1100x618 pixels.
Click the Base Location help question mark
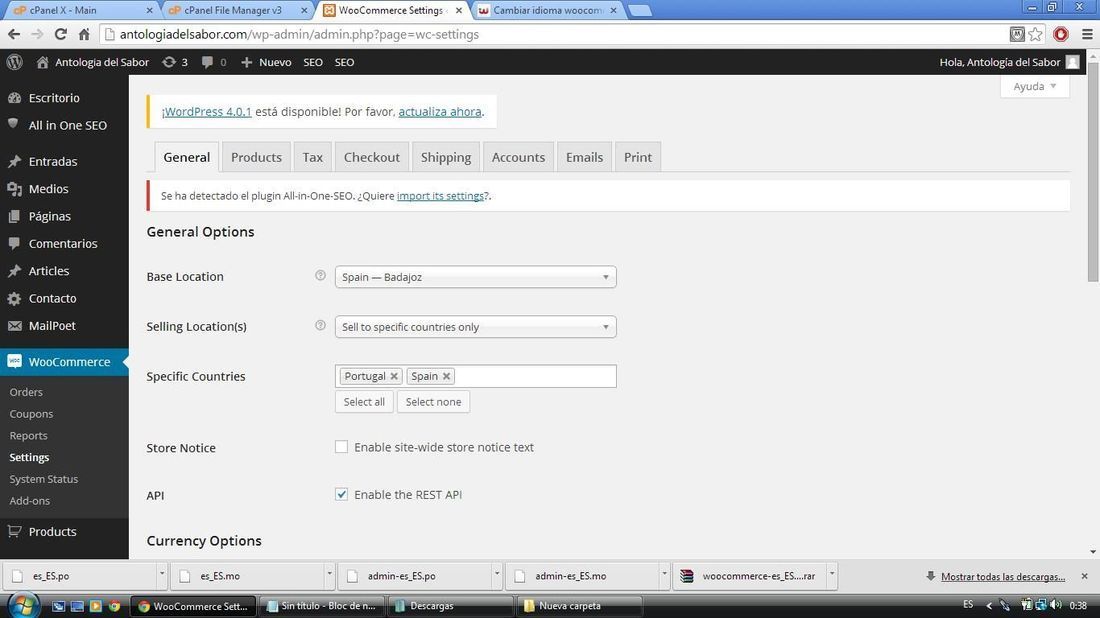pos(320,275)
